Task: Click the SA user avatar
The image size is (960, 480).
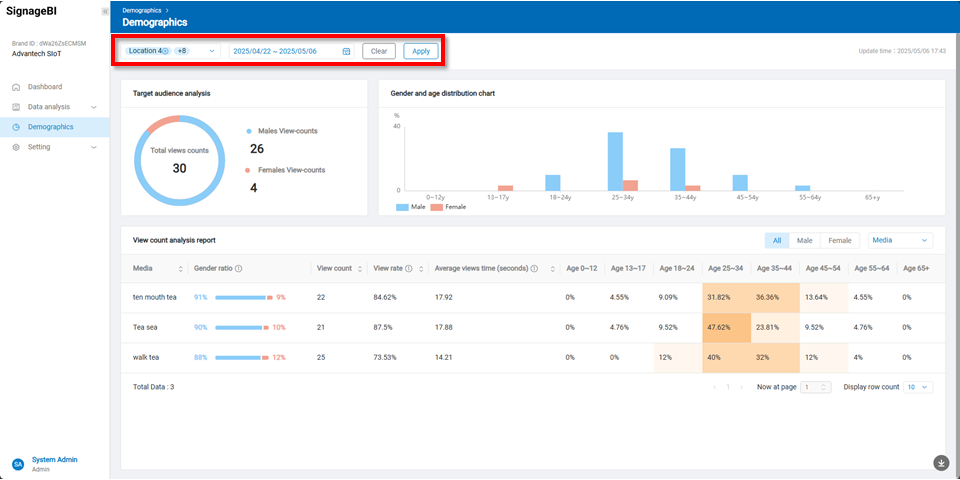Action: tap(18, 464)
